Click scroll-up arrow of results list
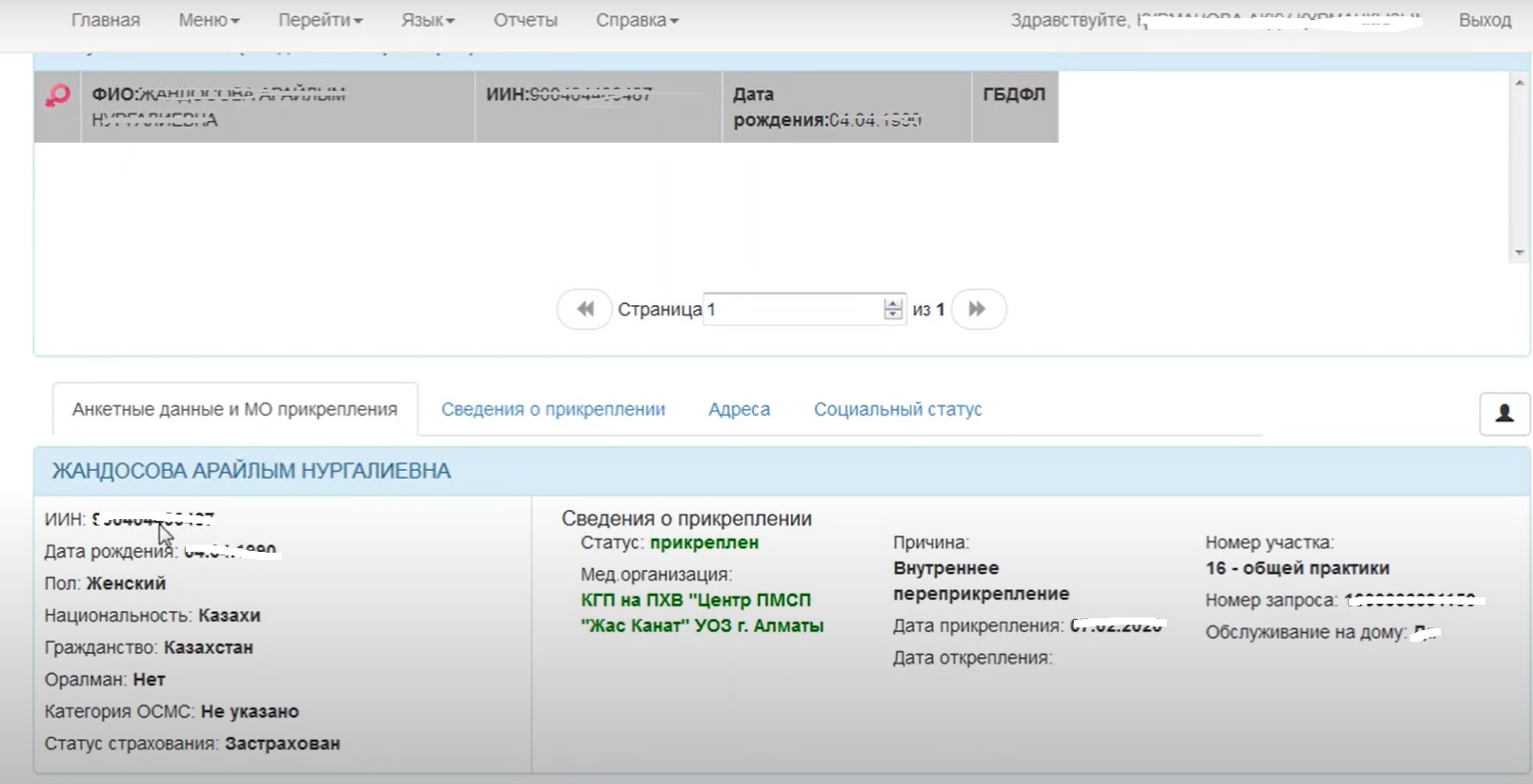Image resolution: width=1533 pixels, height=784 pixels. tap(1518, 83)
